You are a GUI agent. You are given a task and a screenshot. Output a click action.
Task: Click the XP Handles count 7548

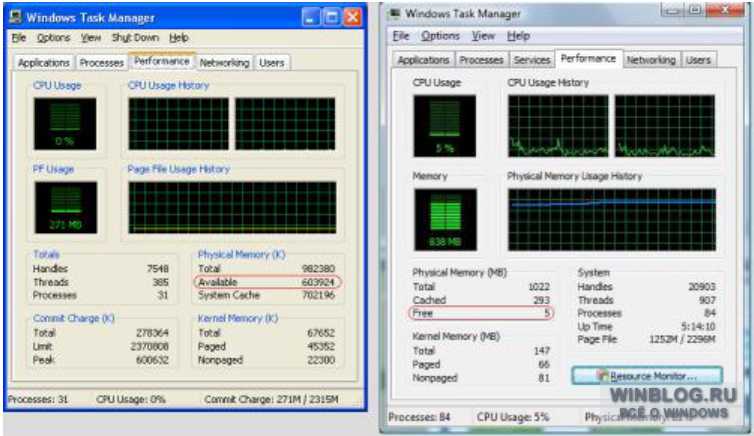[x=158, y=269]
